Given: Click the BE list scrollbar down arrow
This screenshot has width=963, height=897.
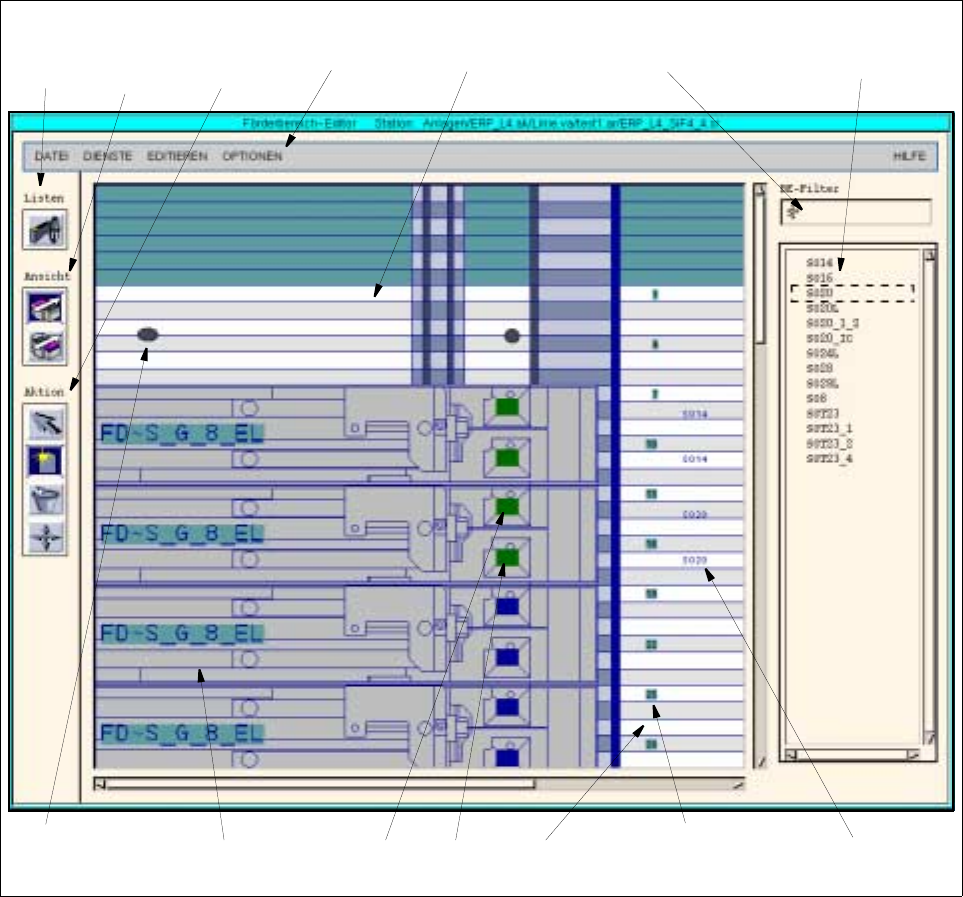Looking at the screenshot, I should click(x=929, y=737).
